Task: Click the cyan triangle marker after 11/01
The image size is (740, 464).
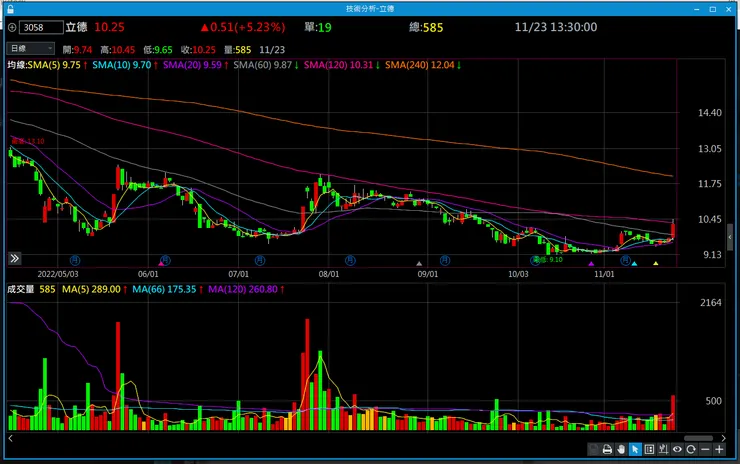Action: click(634, 264)
